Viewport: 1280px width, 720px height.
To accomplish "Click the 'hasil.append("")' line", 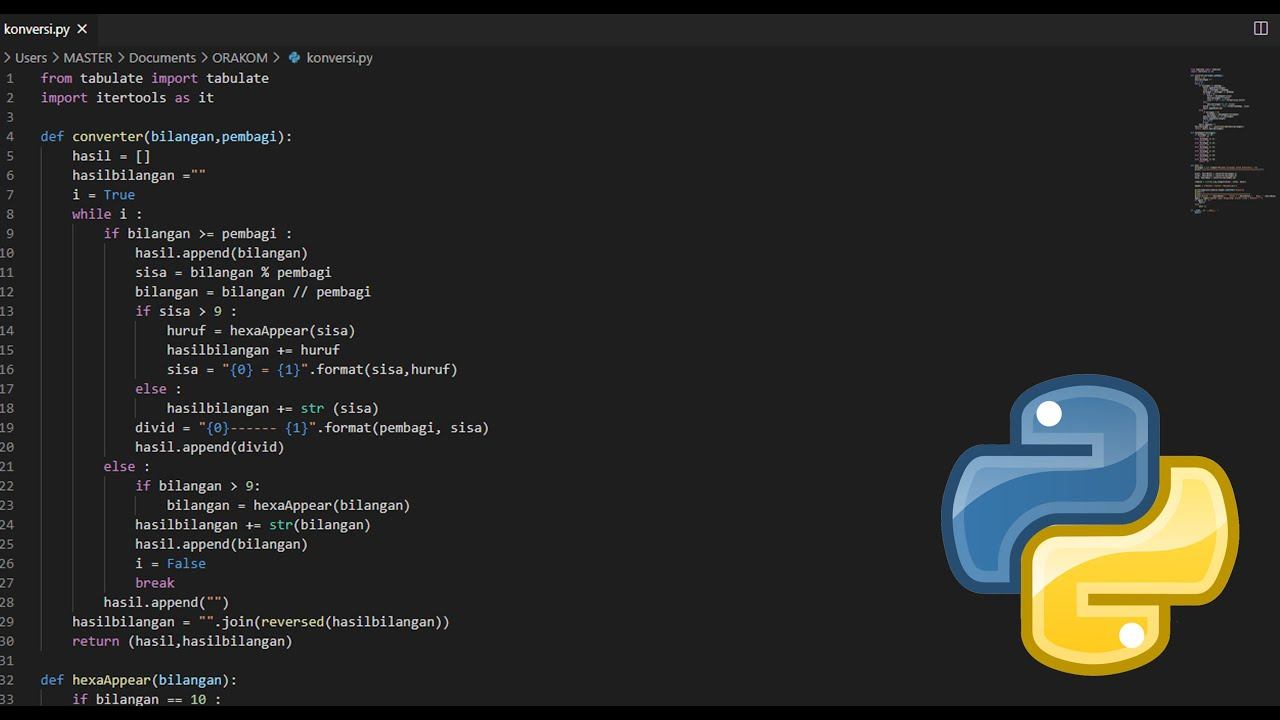I will [x=166, y=602].
